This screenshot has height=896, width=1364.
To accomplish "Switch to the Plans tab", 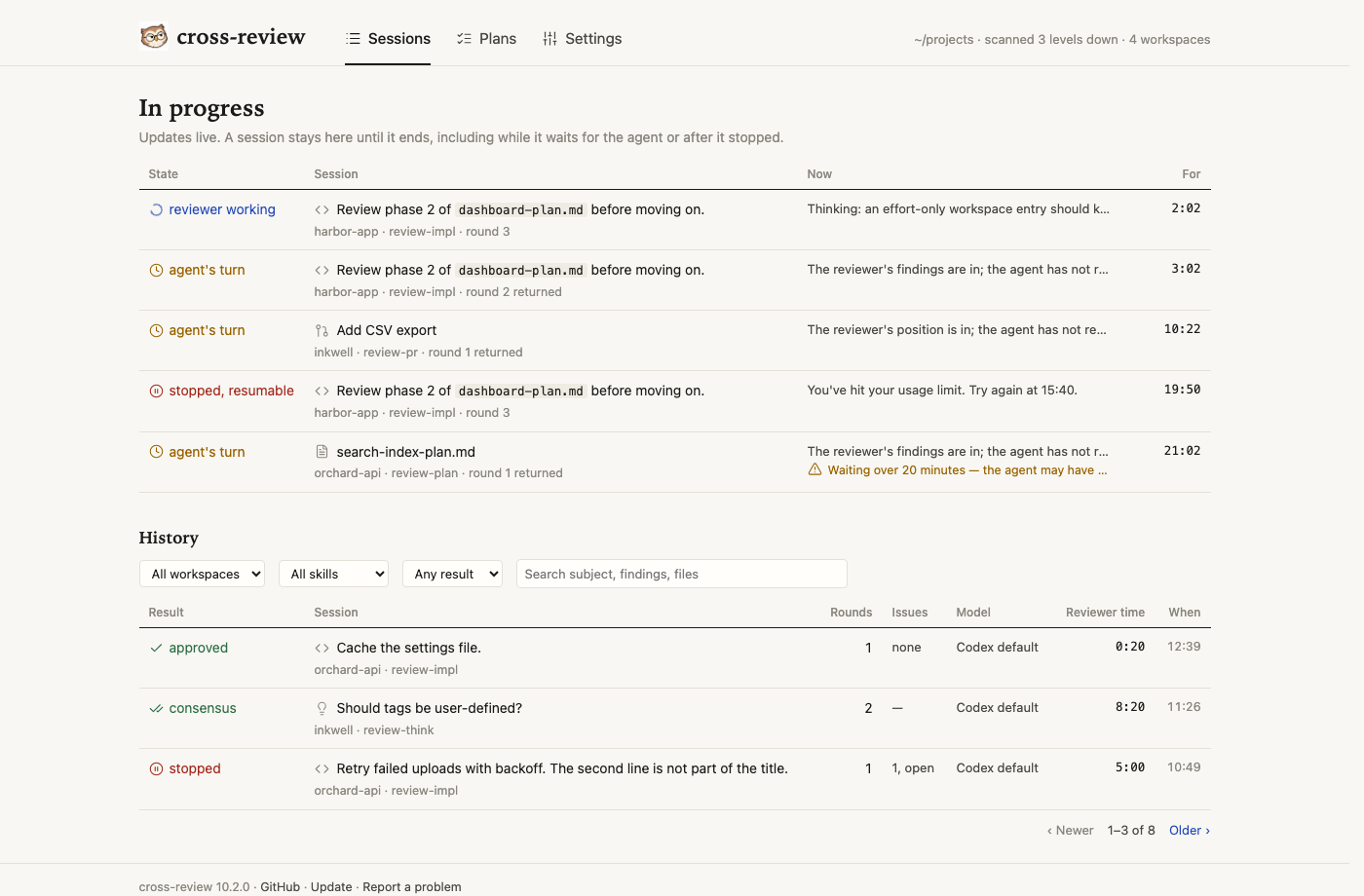I will click(486, 39).
